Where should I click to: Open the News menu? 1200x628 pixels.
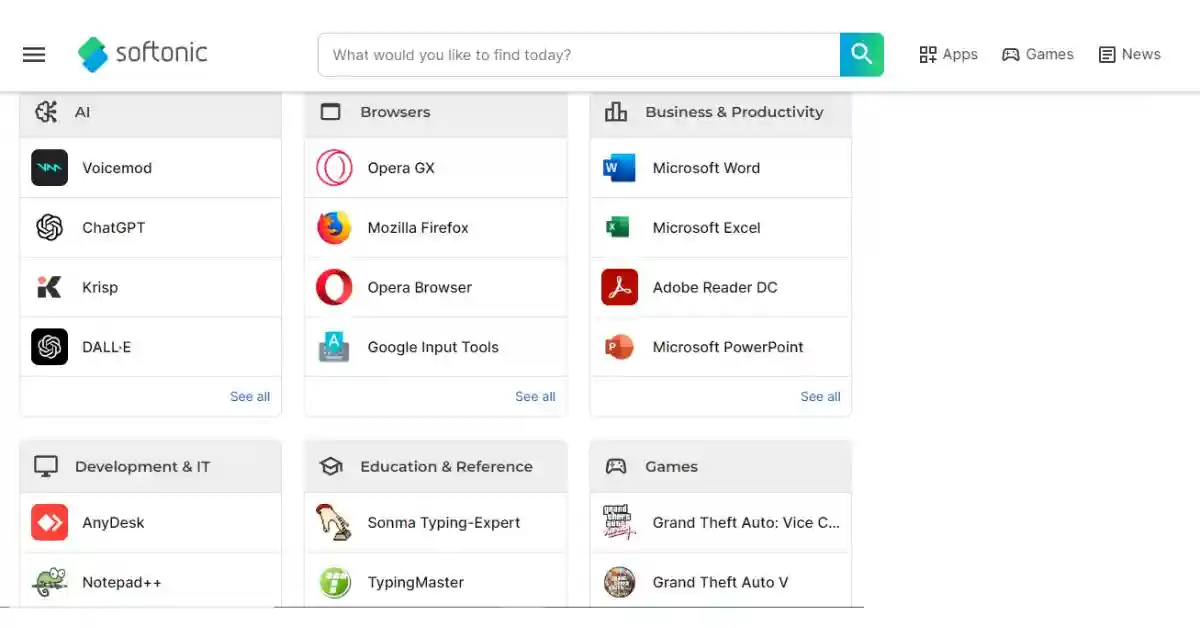pos(1130,54)
